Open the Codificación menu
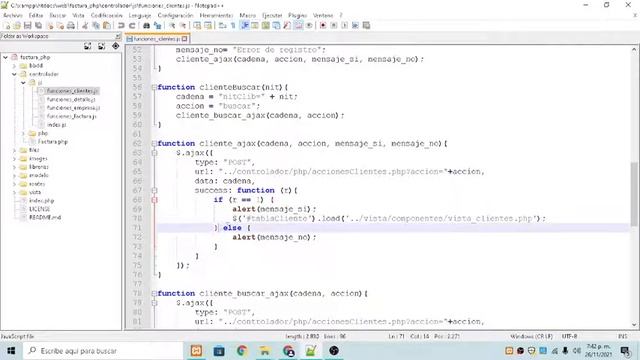The height and width of the screenshot is (360, 640). coord(107,16)
